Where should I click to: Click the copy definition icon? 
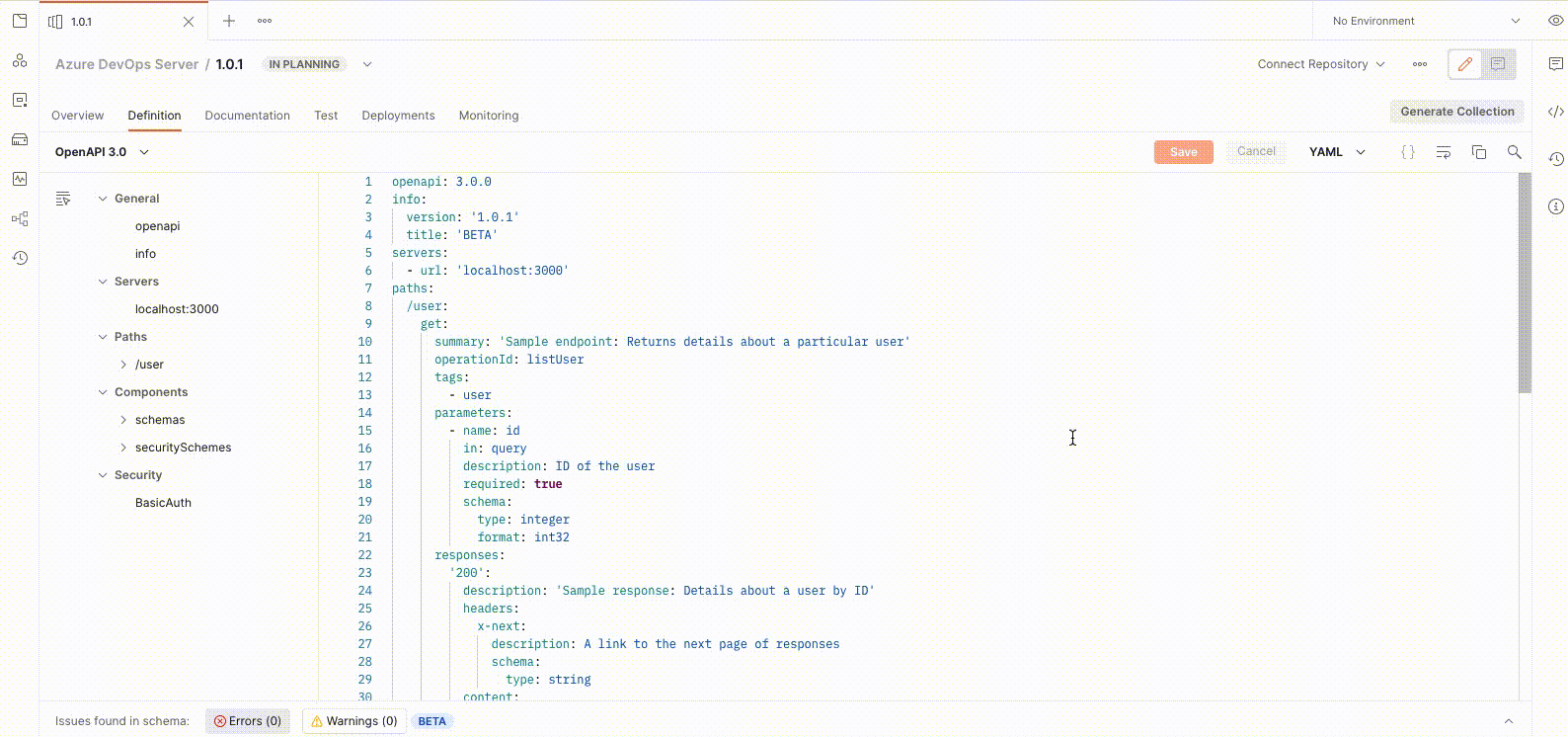point(1478,152)
